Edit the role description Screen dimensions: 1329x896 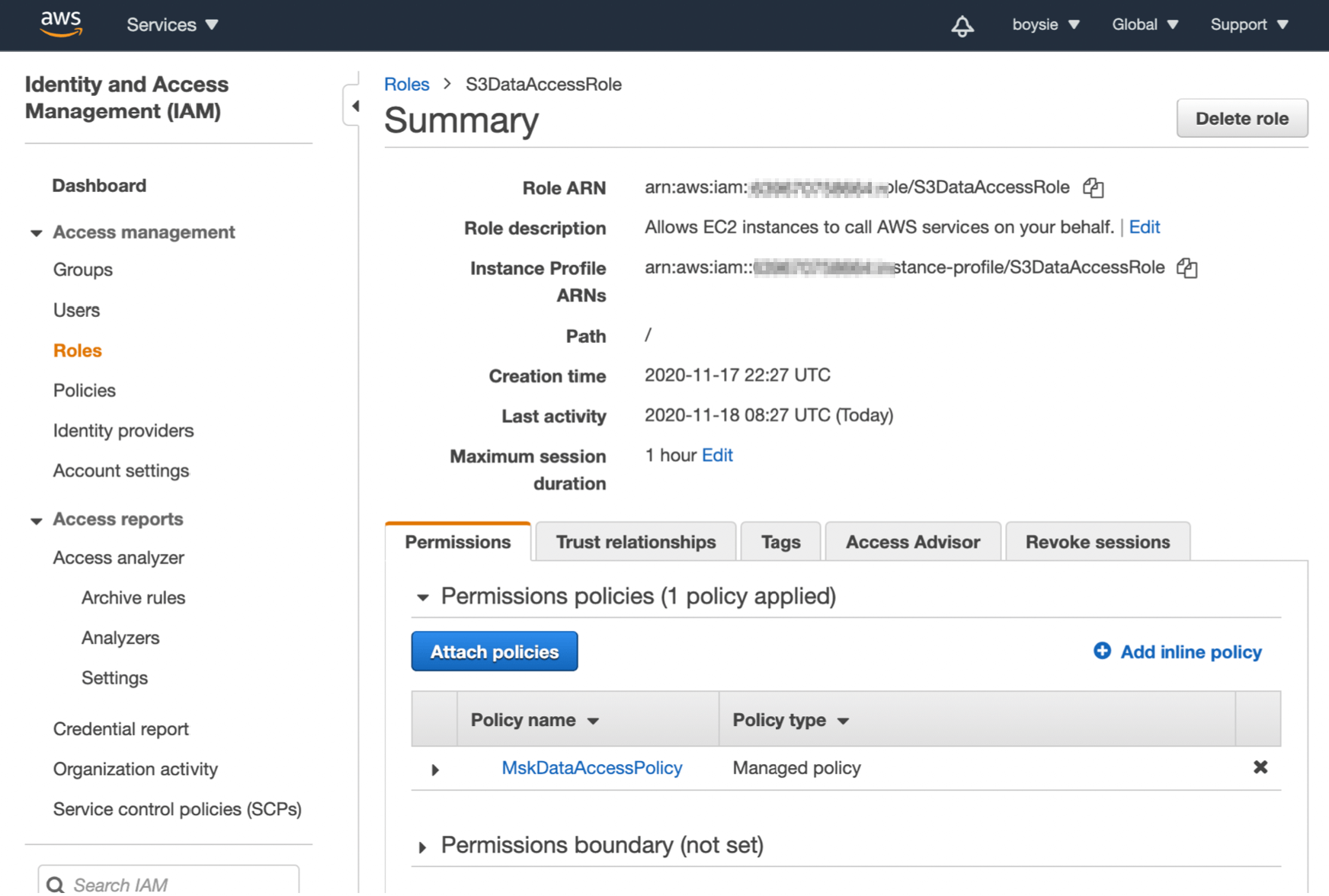pyautogui.click(x=1144, y=227)
